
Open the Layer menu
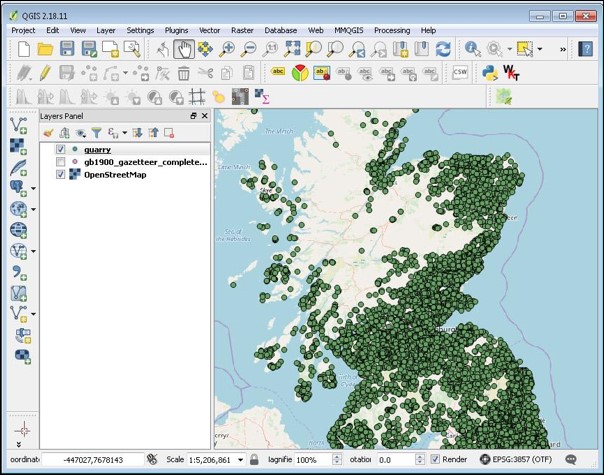[106, 30]
